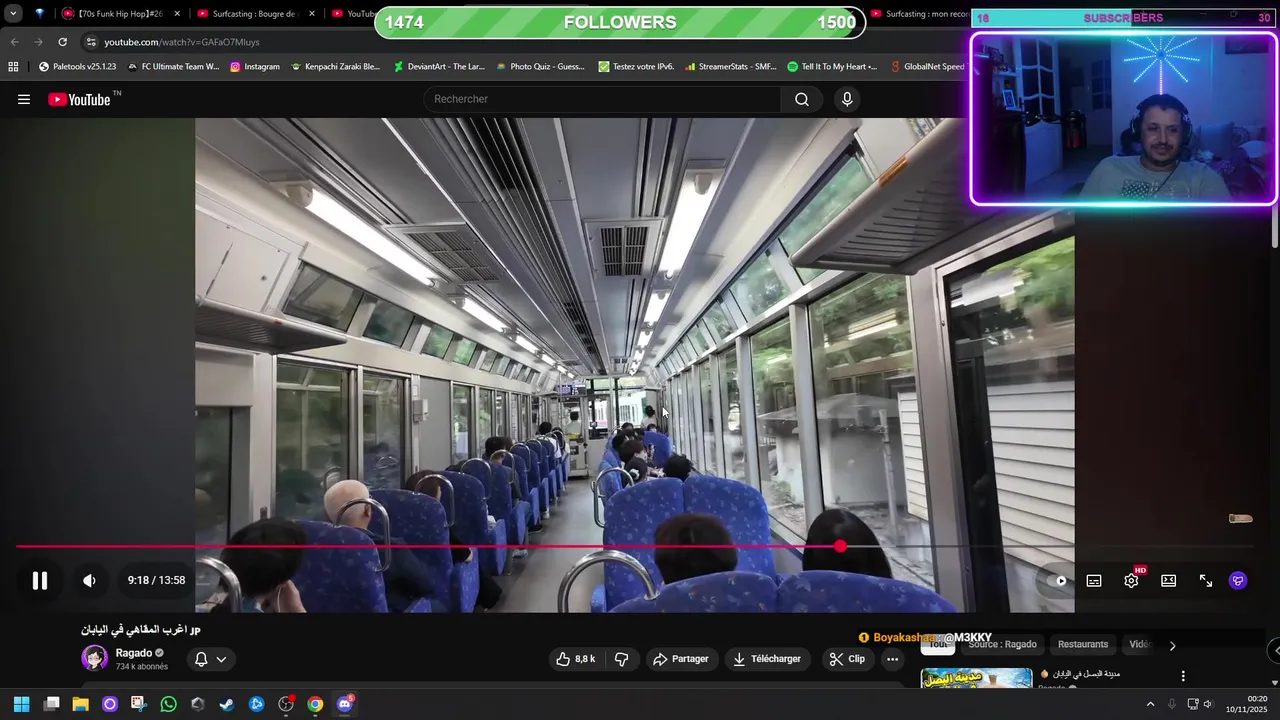Image resolution: width=1280 pixels, height=720 pixels.
Task: Start voice search with the microphone
Action: click(847, 99)
